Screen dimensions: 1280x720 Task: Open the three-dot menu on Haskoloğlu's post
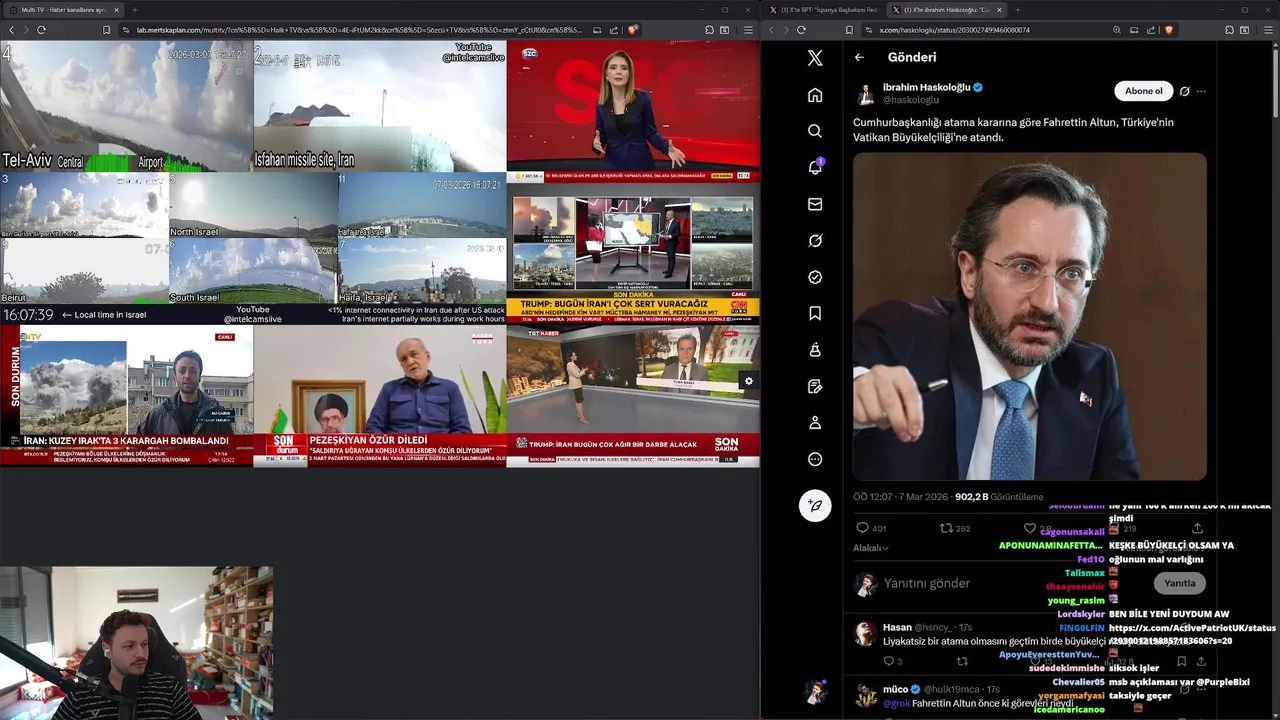point(1201,91)
